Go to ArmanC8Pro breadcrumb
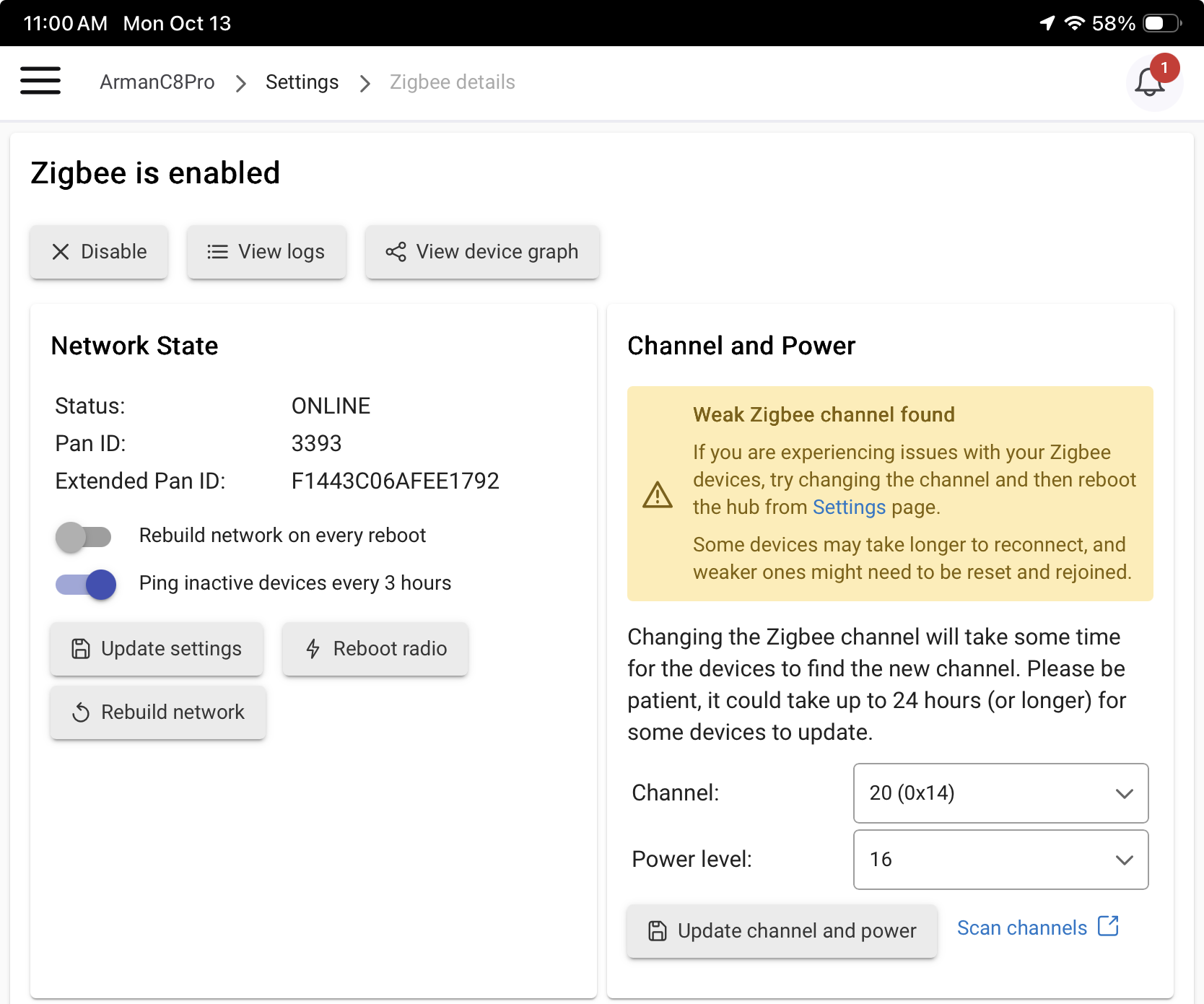The image size is (1204, 1004). [x=157, y=82]
